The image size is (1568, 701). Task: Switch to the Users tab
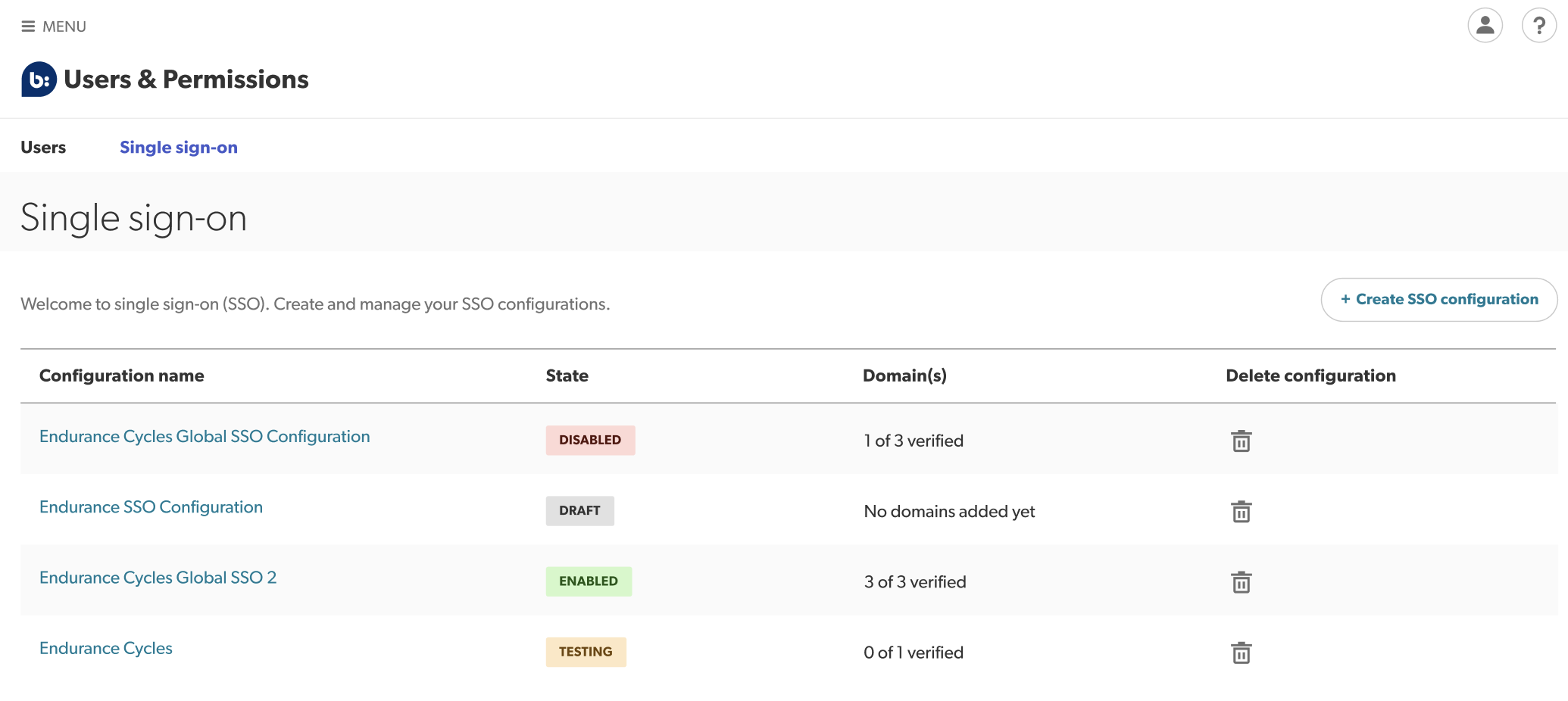click(x=43, y=148)
